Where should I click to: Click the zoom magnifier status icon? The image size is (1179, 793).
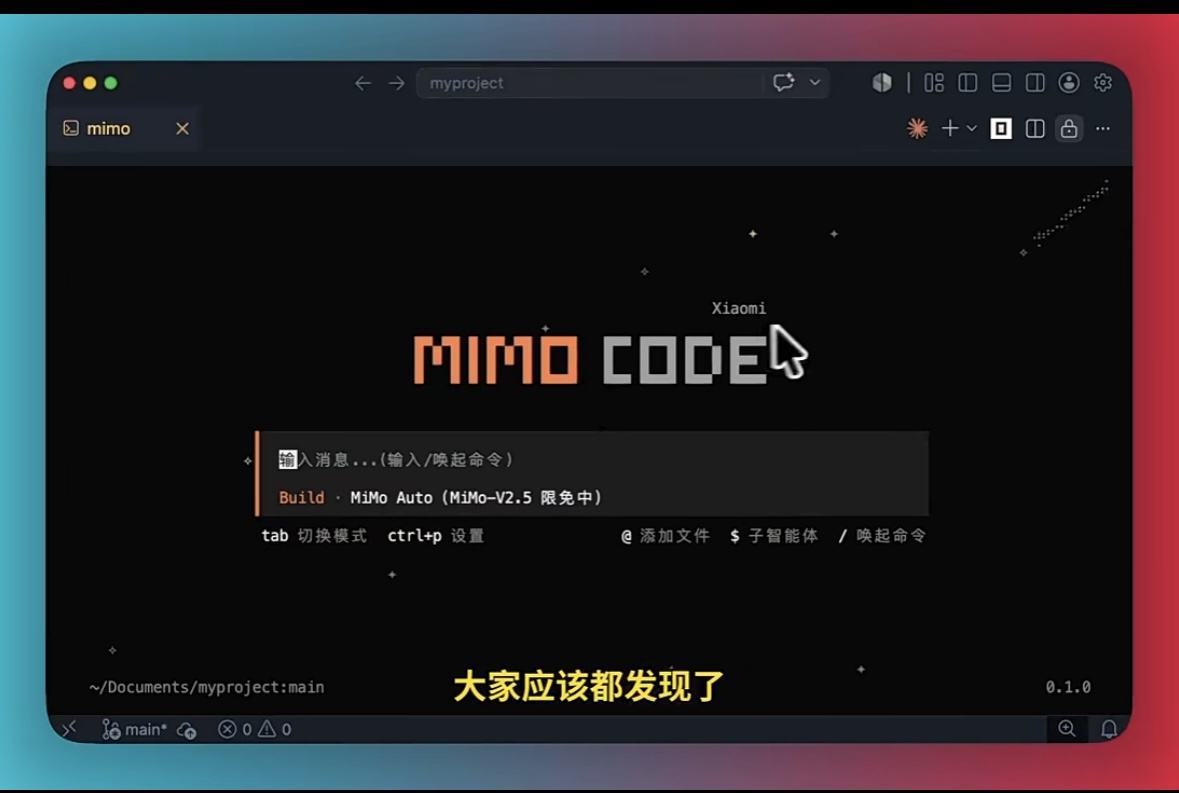click(x=1067, y=728)
